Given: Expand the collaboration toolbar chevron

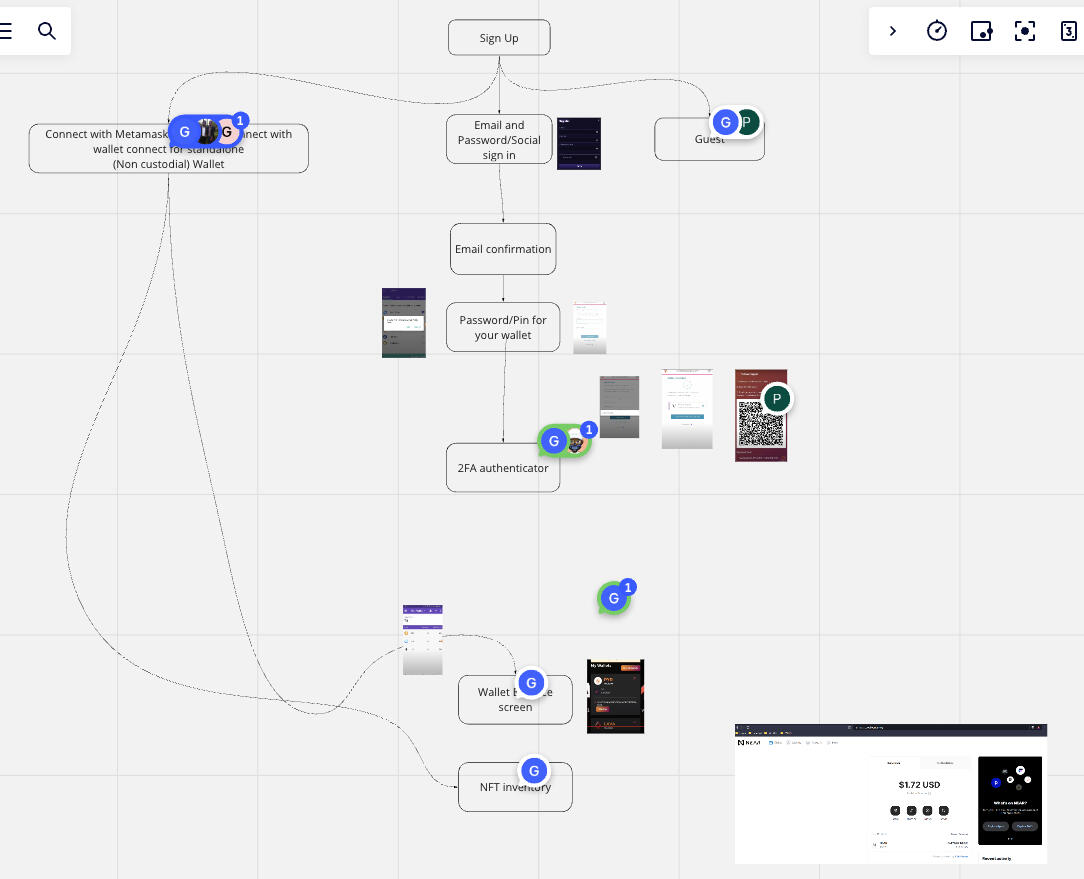Looking at the screenshot, I should coord(893,32).
